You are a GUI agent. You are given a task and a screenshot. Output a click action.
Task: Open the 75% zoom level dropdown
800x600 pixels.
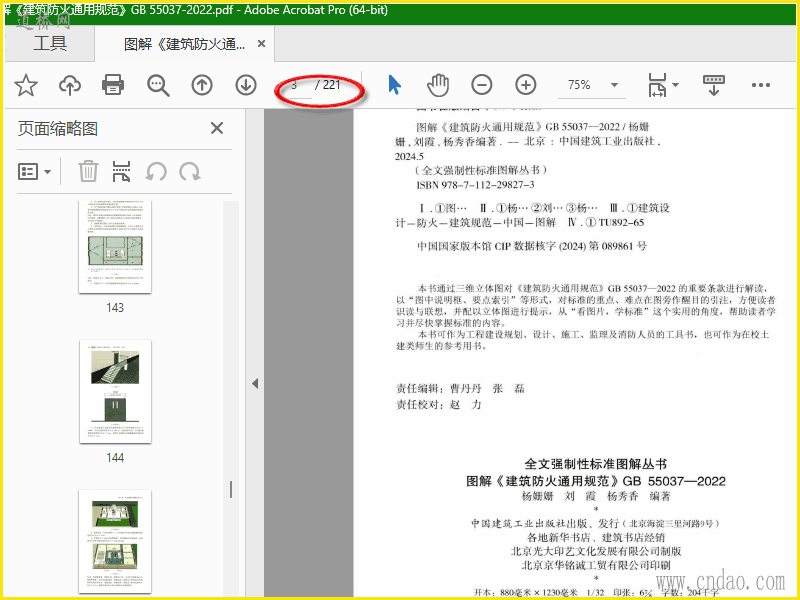615,85
